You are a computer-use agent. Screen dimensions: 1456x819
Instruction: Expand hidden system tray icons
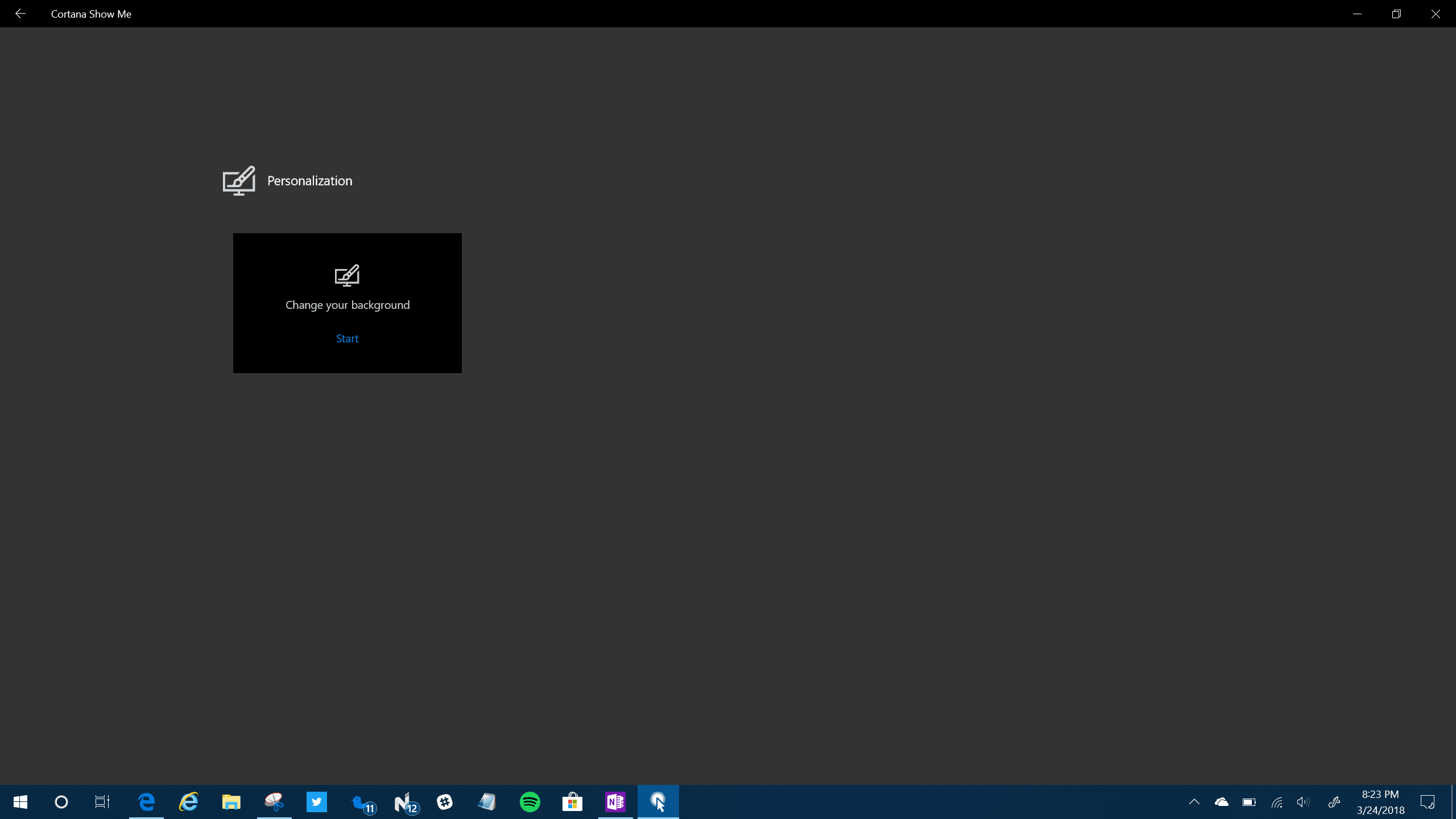[x=1194, y=802]
